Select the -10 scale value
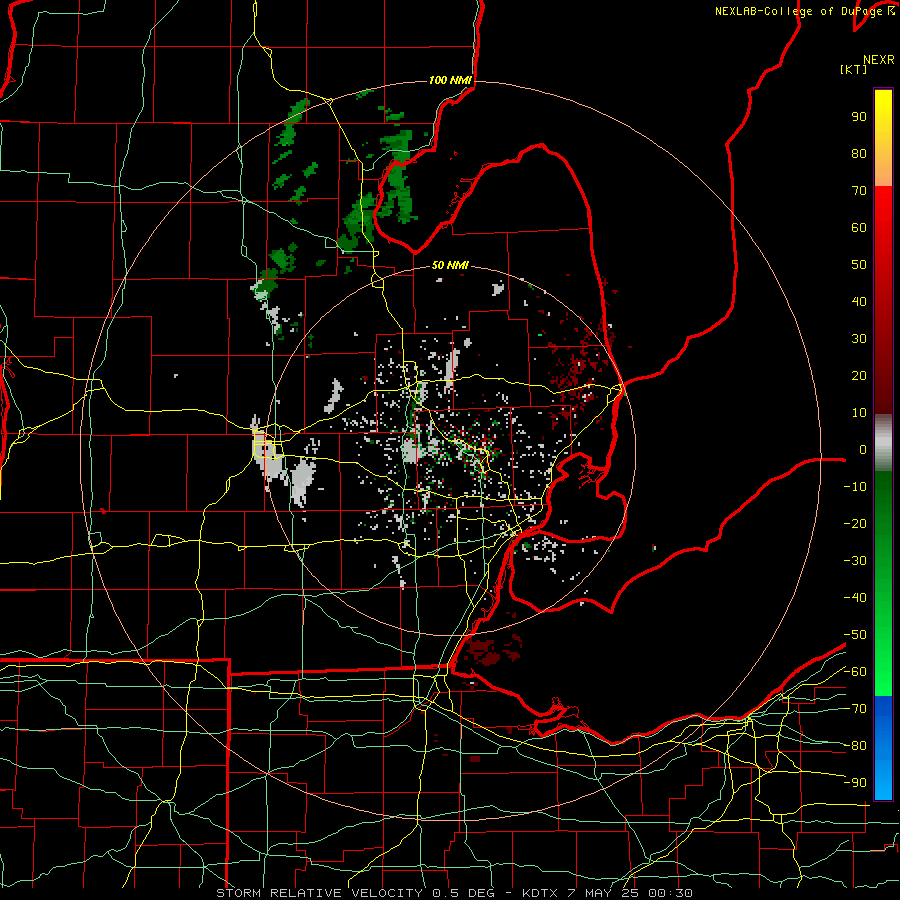The height and width of the screenshot is (900, 900). [x=855, y=487]
